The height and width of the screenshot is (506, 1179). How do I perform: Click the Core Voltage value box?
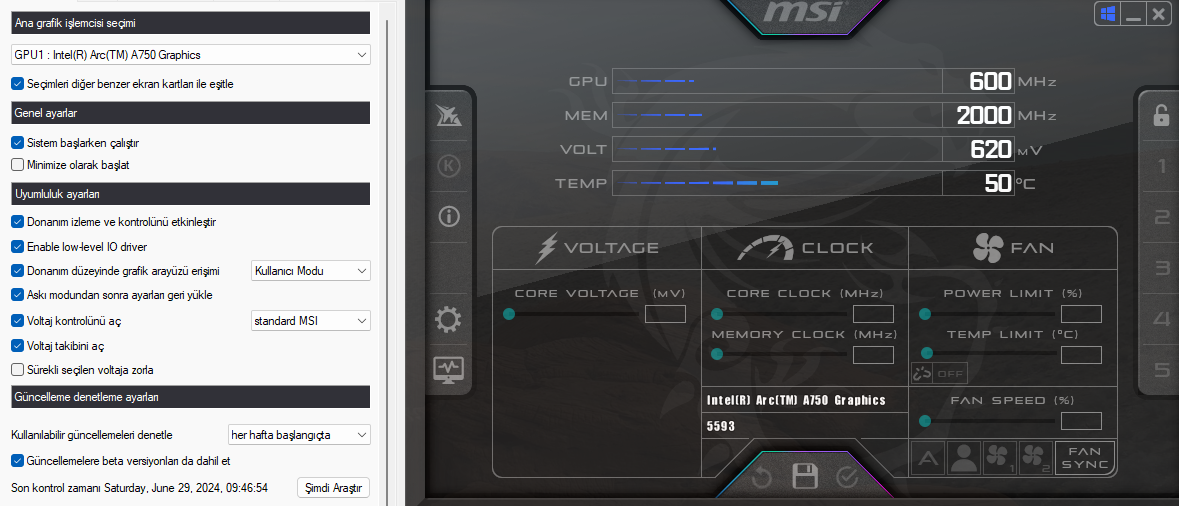coord(665,314)
